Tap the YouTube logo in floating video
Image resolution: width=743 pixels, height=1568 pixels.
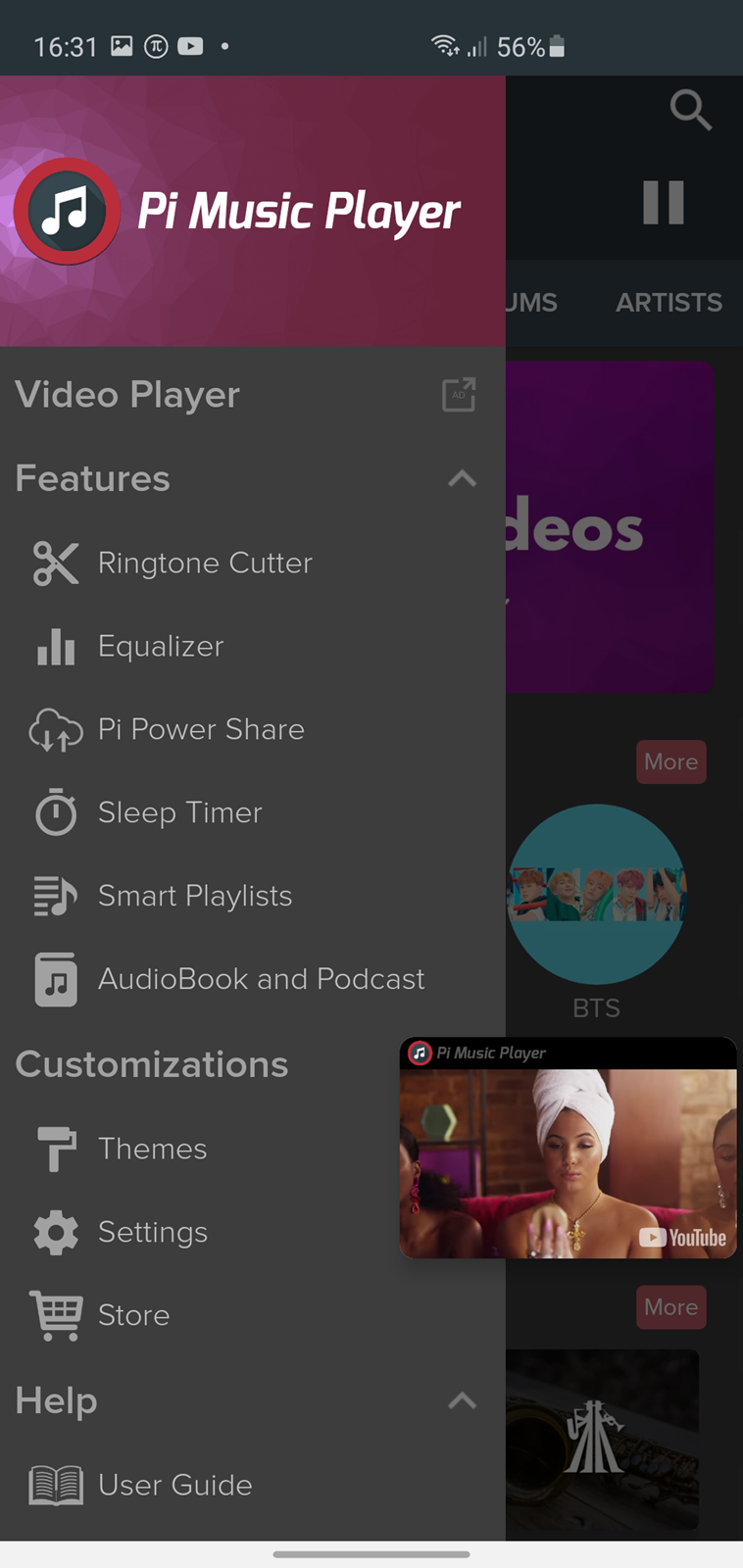683,1238
